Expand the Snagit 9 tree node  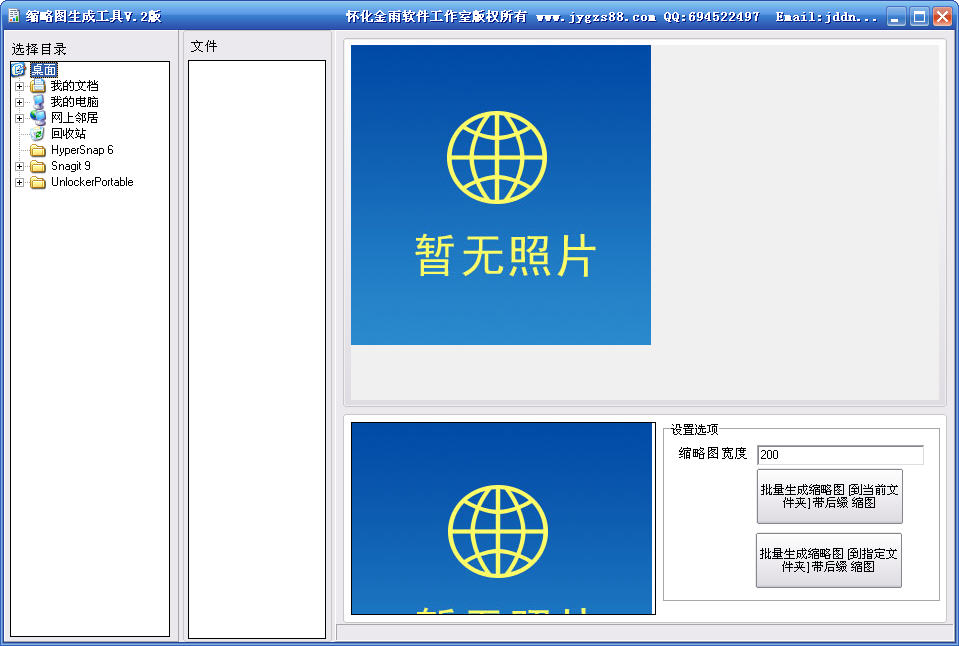(20, 166)
